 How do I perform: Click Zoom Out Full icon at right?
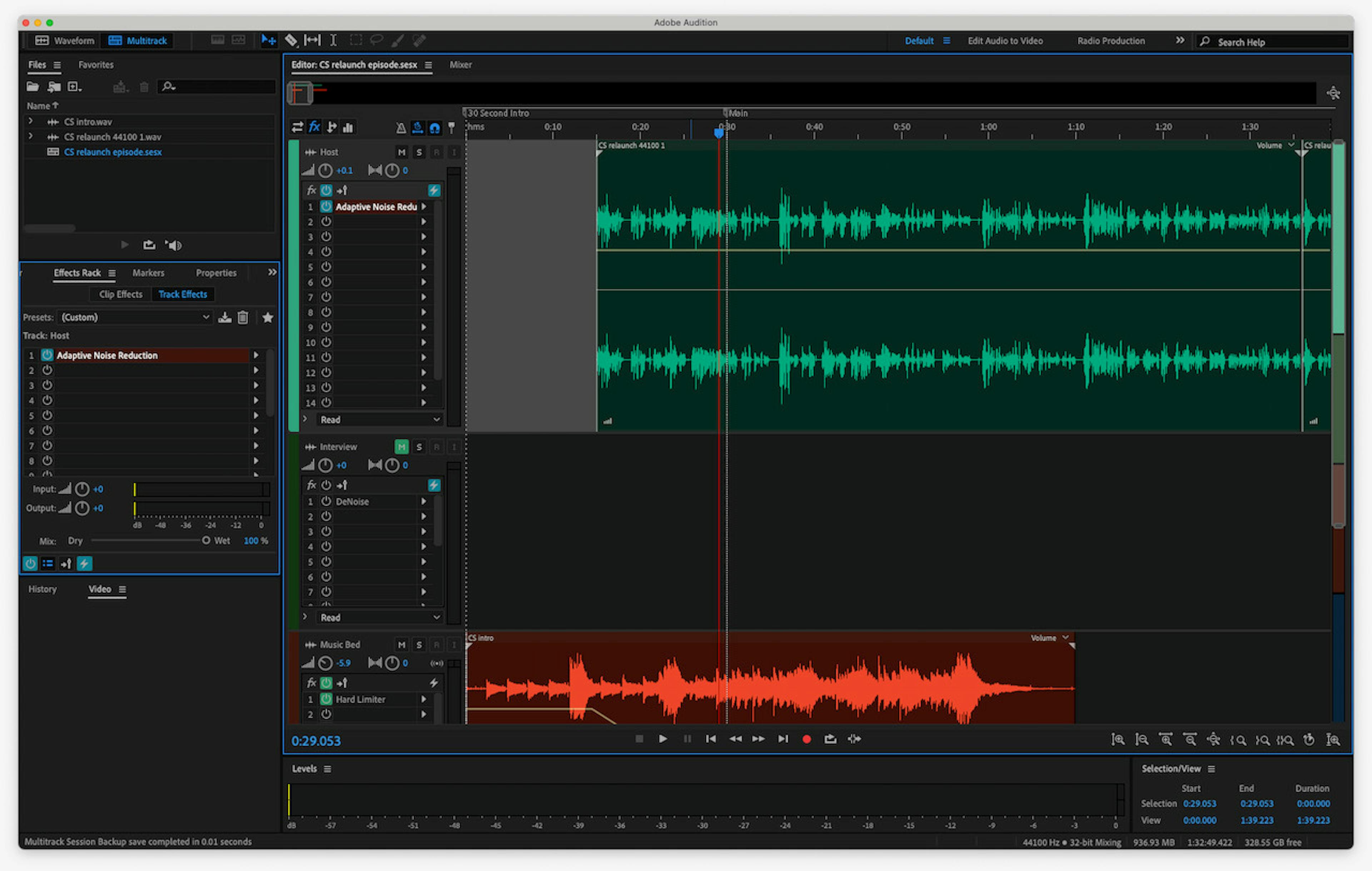click(1214, 740)
